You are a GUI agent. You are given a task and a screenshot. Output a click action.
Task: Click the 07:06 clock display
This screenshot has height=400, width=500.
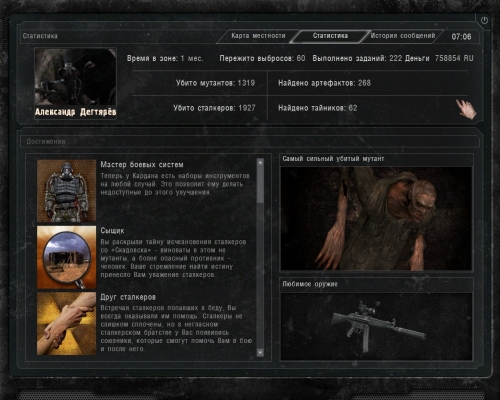coord(461,36)
